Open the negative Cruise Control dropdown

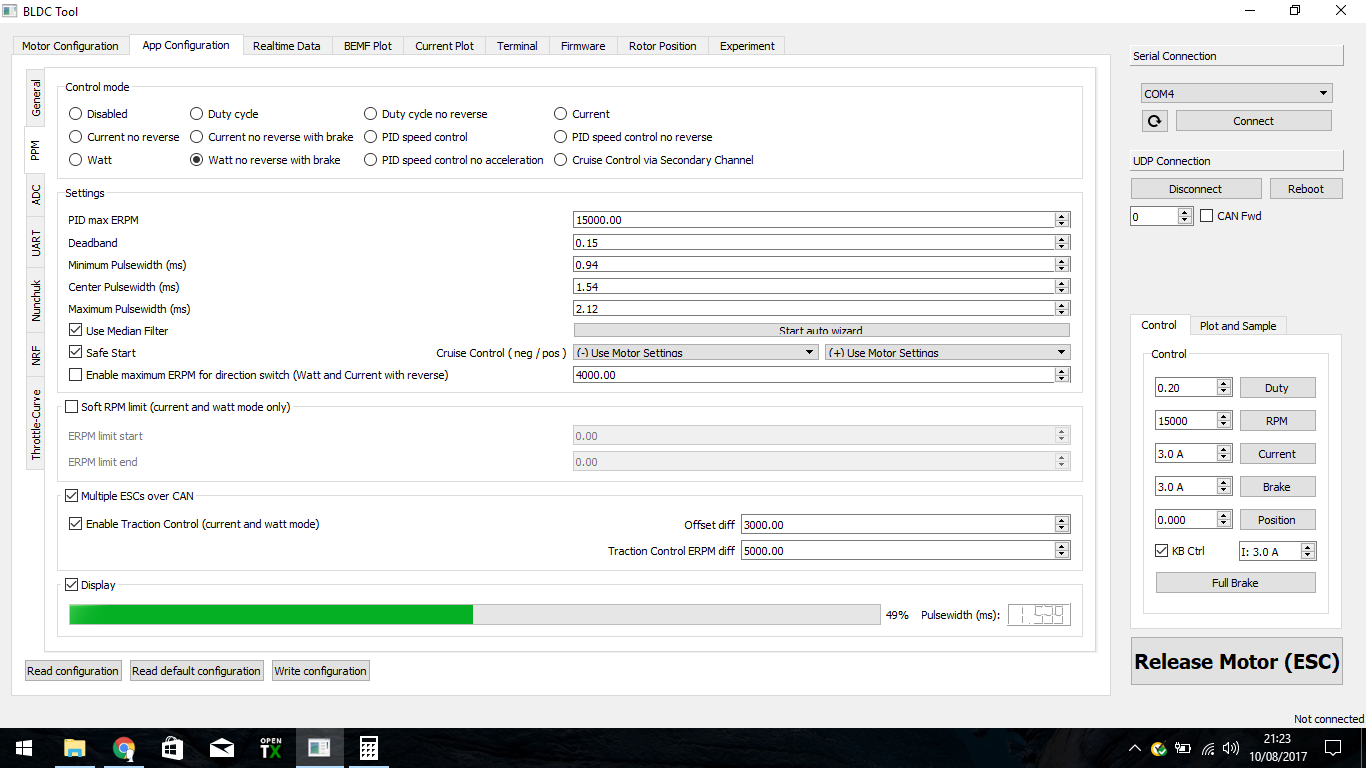coord(696,353)
